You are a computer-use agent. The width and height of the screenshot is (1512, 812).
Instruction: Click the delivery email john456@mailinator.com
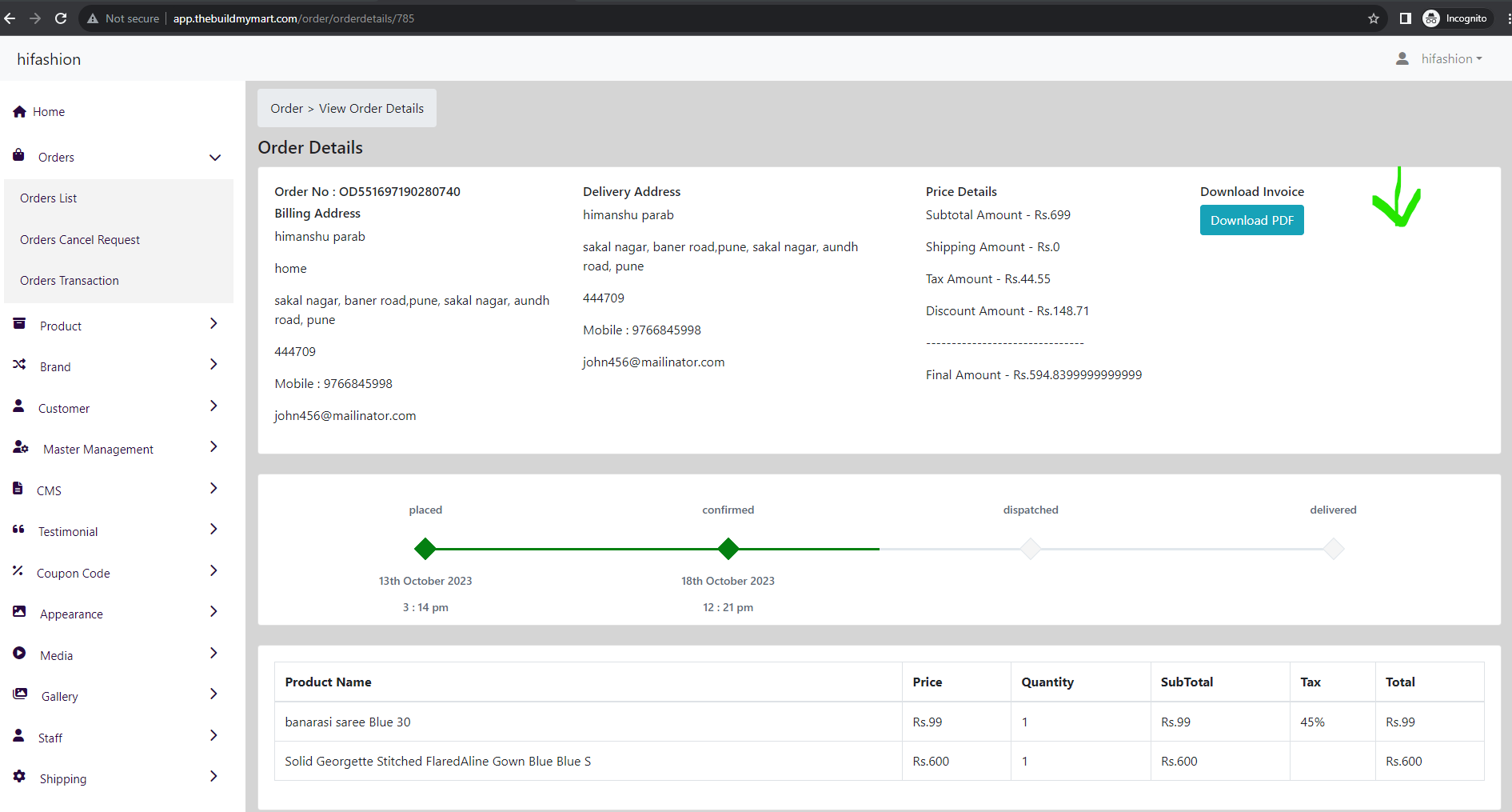[654, 362]
